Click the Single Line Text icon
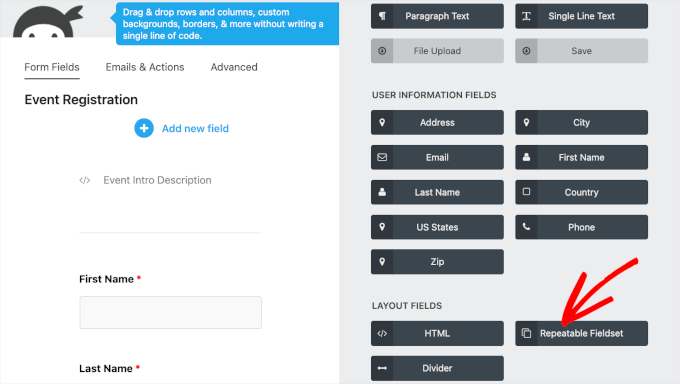Viewport: 680px width, 384px height. [x=526, y=16]
